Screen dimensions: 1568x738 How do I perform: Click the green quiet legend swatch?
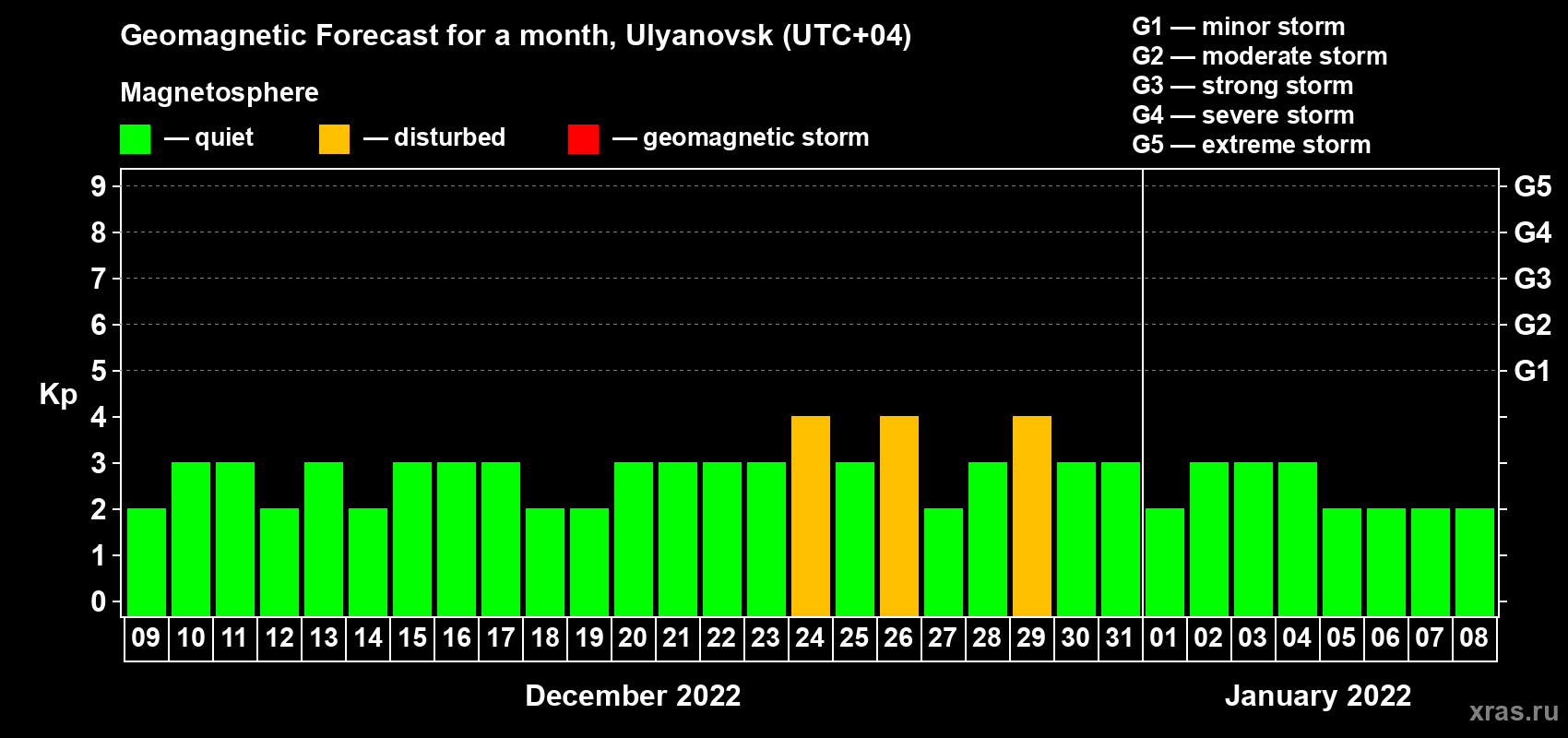click(x=135, y=139)
